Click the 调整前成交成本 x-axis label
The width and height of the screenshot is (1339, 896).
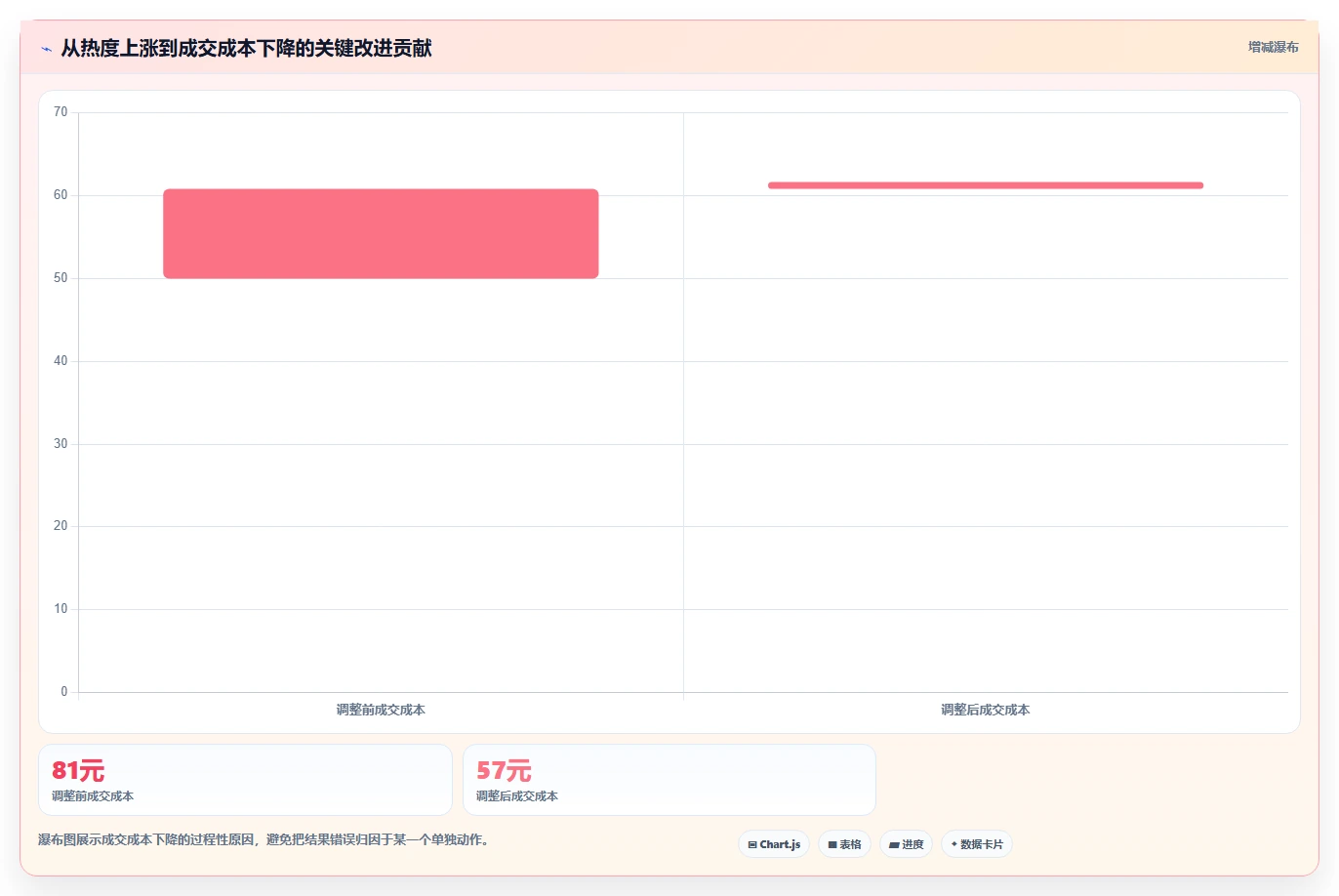pyautogui.click(x=381, y=710)
